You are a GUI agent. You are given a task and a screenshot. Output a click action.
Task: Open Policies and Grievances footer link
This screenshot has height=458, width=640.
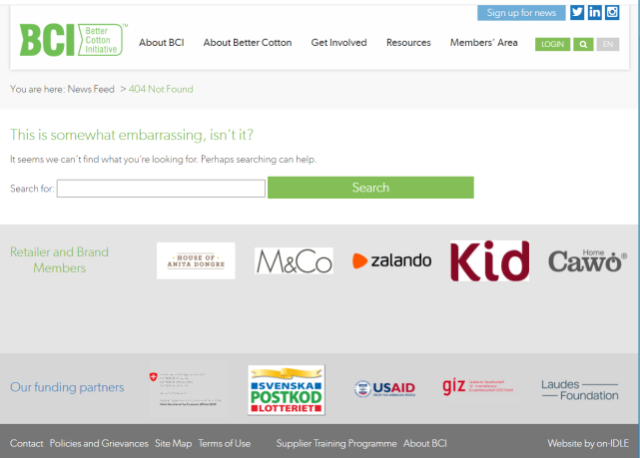(x=99, y=443)
